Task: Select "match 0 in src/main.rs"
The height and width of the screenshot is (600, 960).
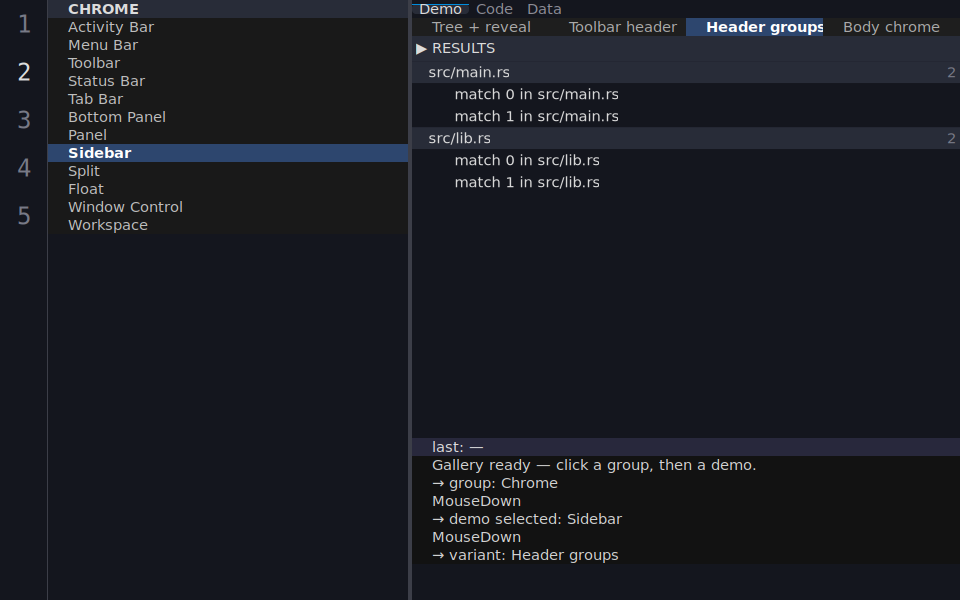Action: pos(686,94)
